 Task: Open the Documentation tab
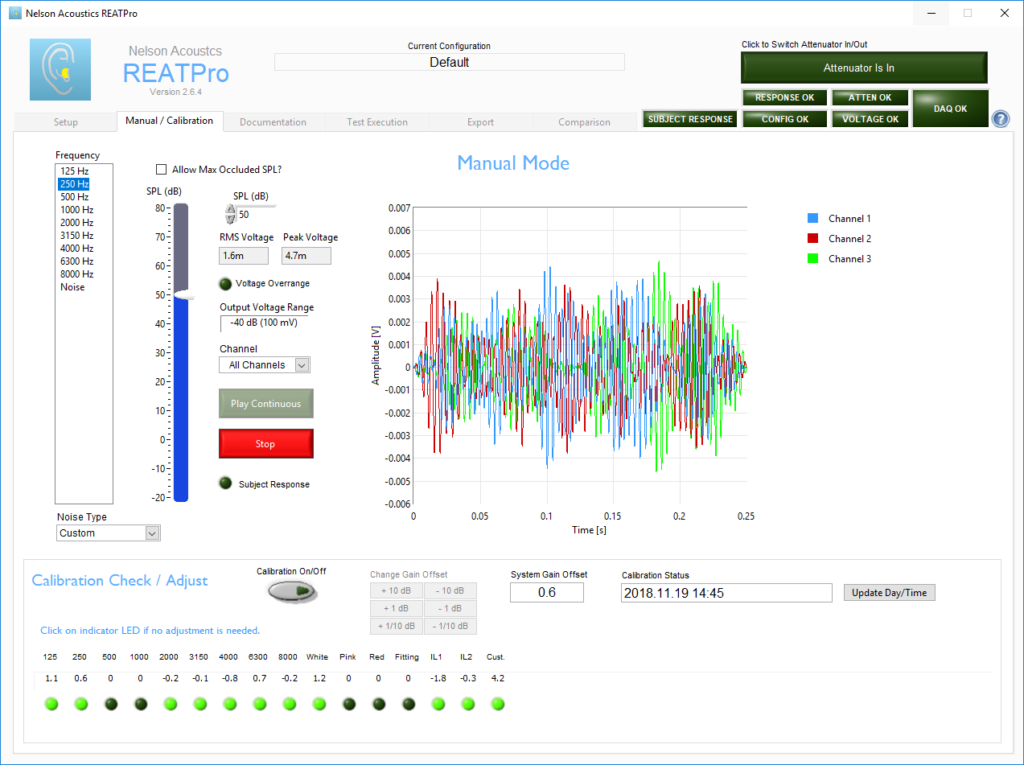[x=274, y=121]
